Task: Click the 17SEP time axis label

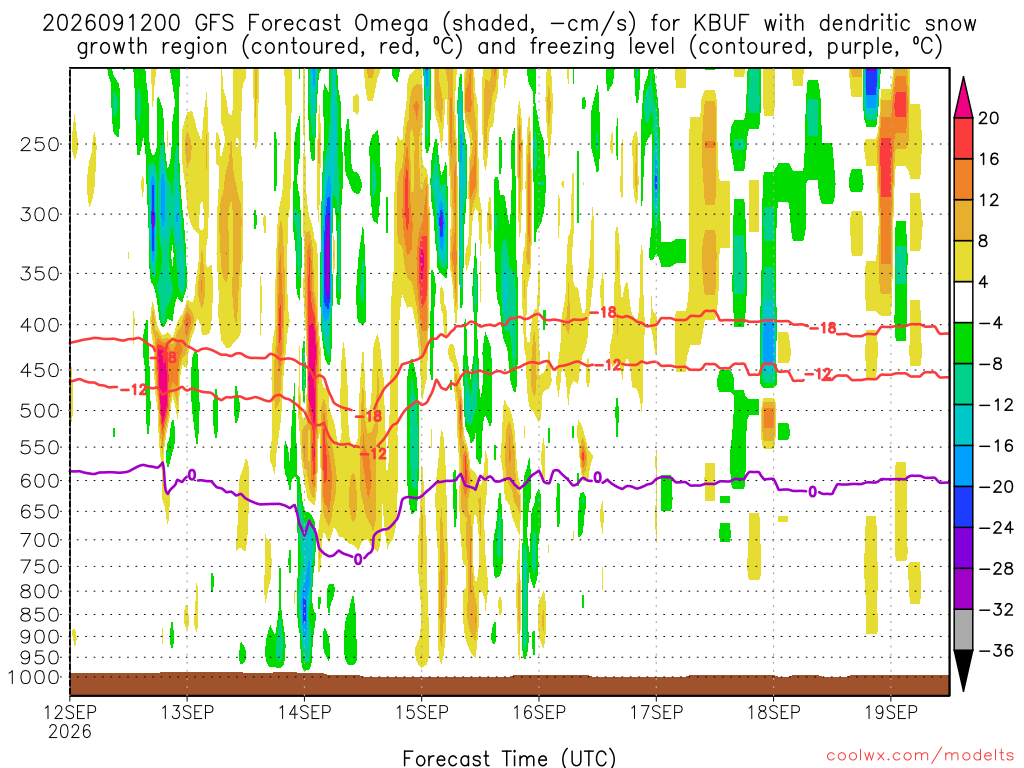Action: 656,712
